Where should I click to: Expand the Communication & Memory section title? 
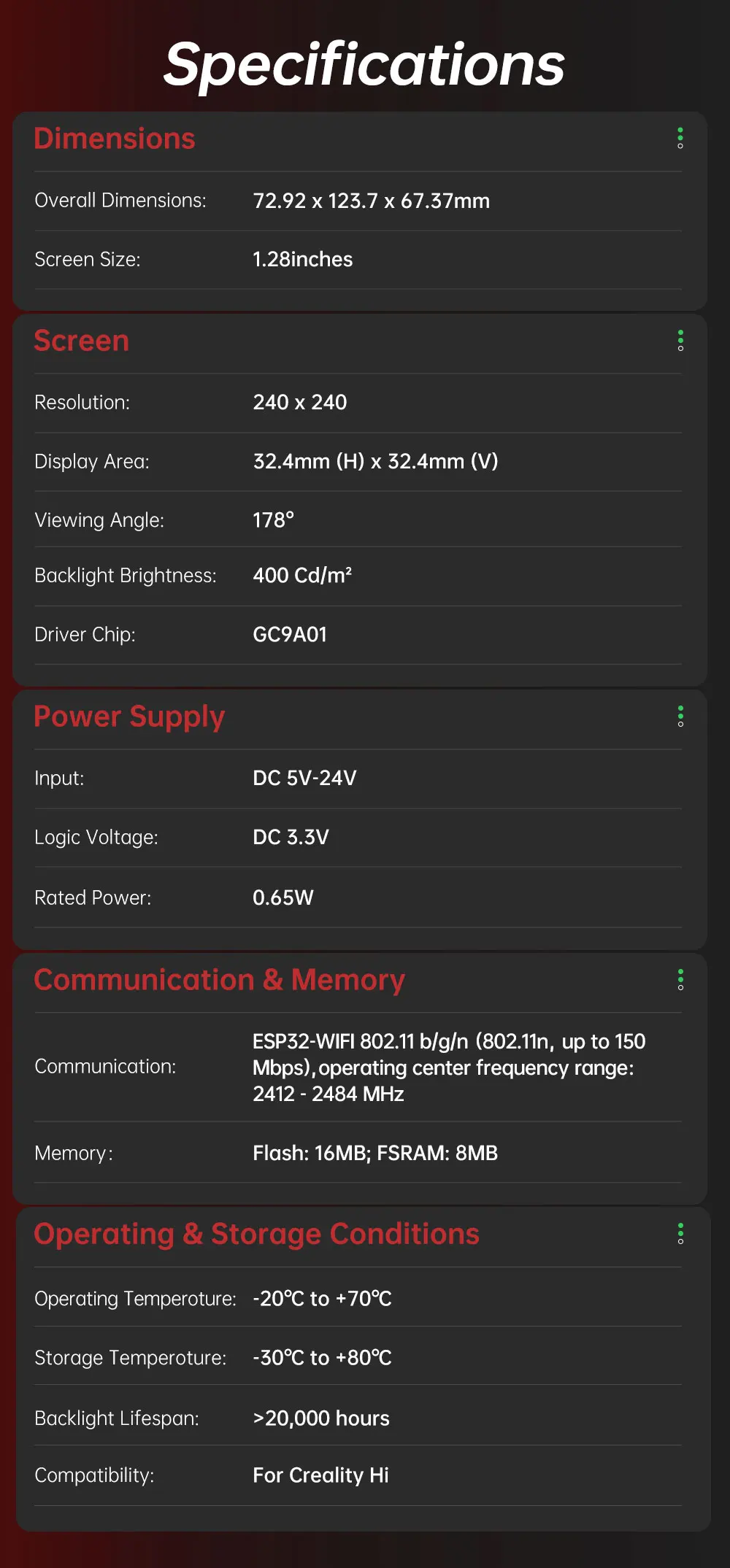[219, 980]
